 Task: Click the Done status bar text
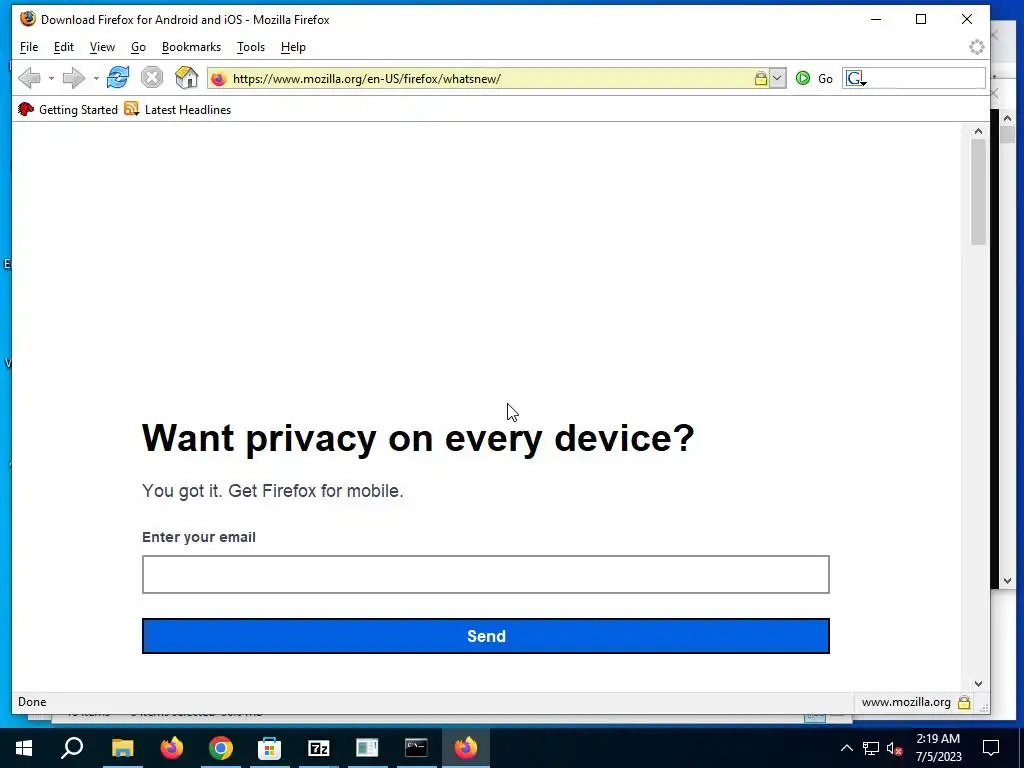[x=32, y=702]
